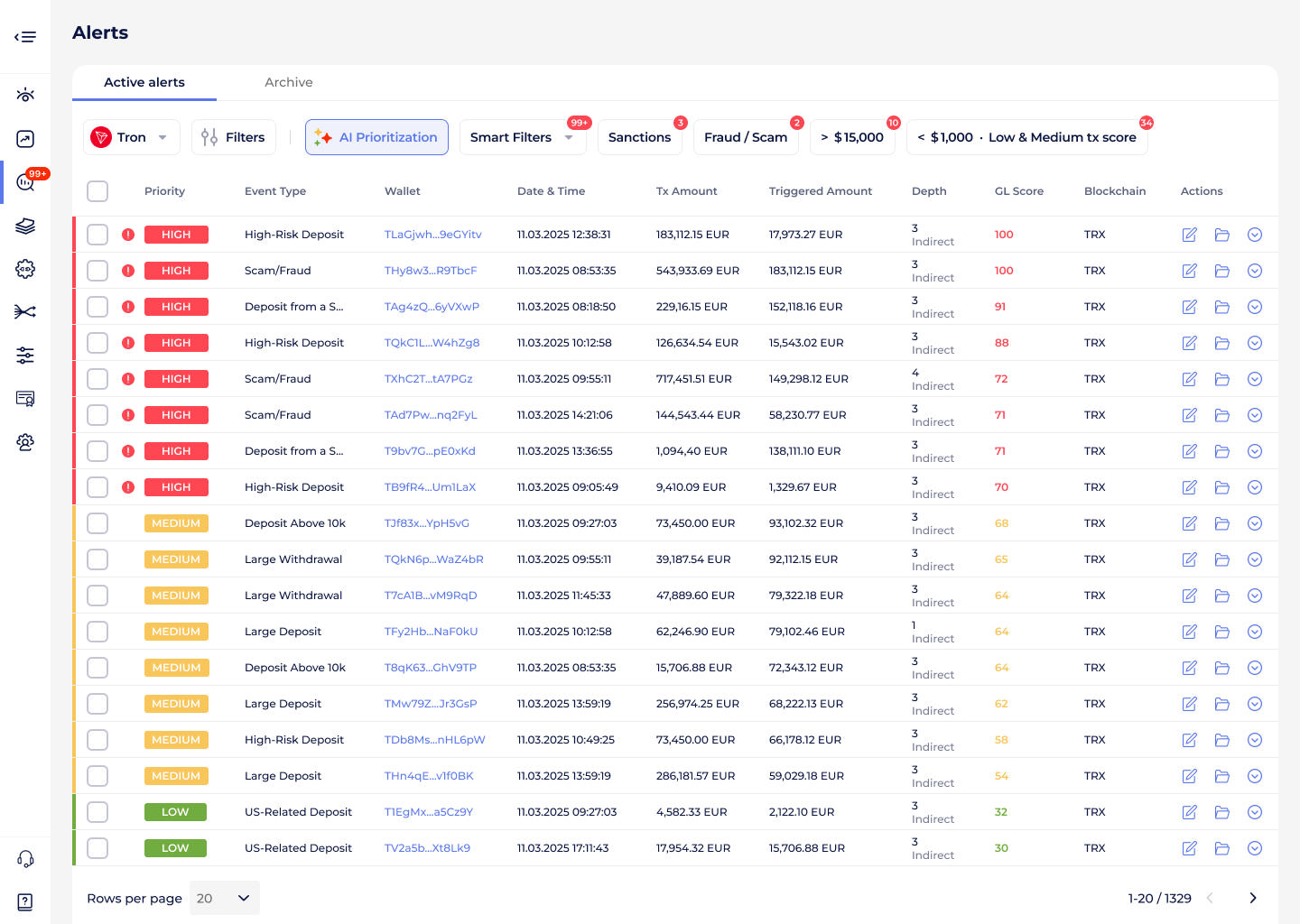Select the checkbox for the Scam/Fraud THy8w3 row

(x=97, y=270)
